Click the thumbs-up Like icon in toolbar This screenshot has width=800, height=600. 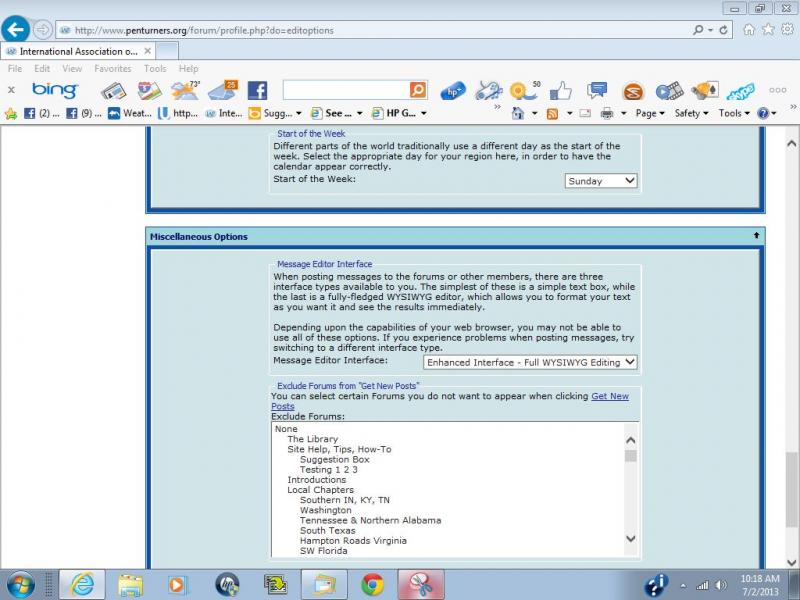[560, 91]
